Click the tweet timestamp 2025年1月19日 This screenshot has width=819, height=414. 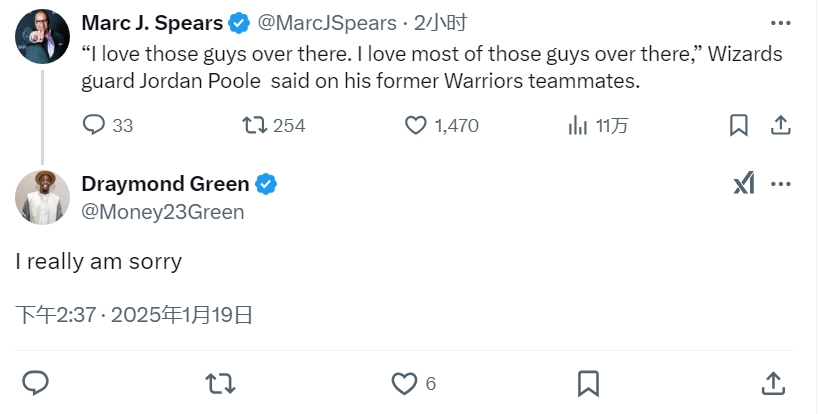pyautogui.click(x=181, y=316)
